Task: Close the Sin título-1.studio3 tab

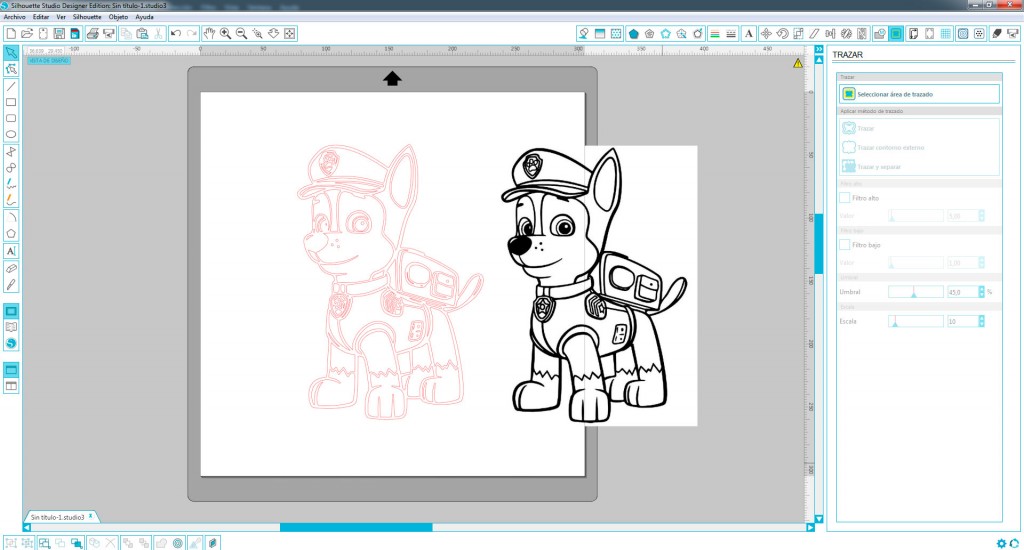Action: 91,516
